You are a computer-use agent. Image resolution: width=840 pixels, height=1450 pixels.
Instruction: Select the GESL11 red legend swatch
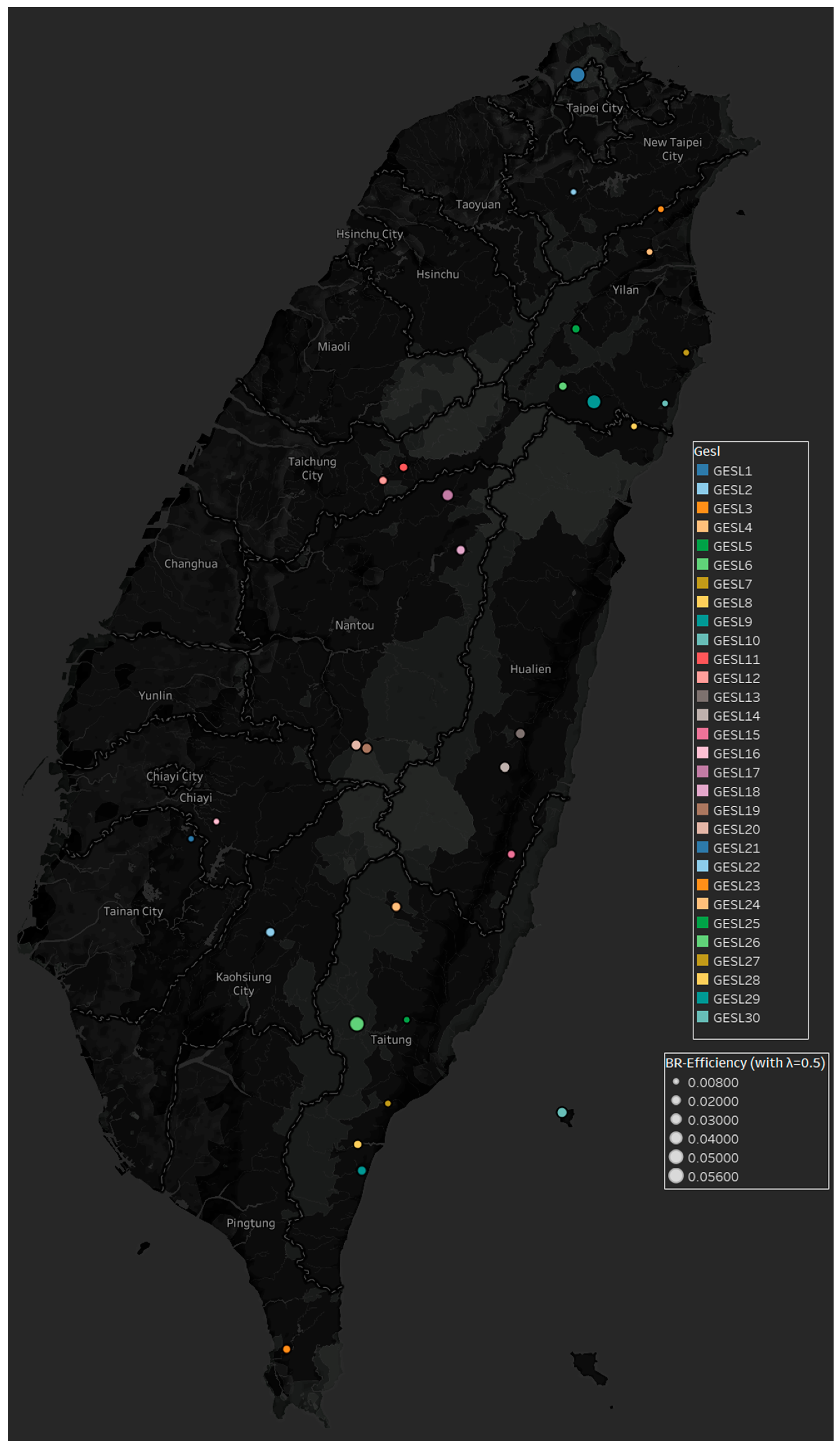point(702,659)
